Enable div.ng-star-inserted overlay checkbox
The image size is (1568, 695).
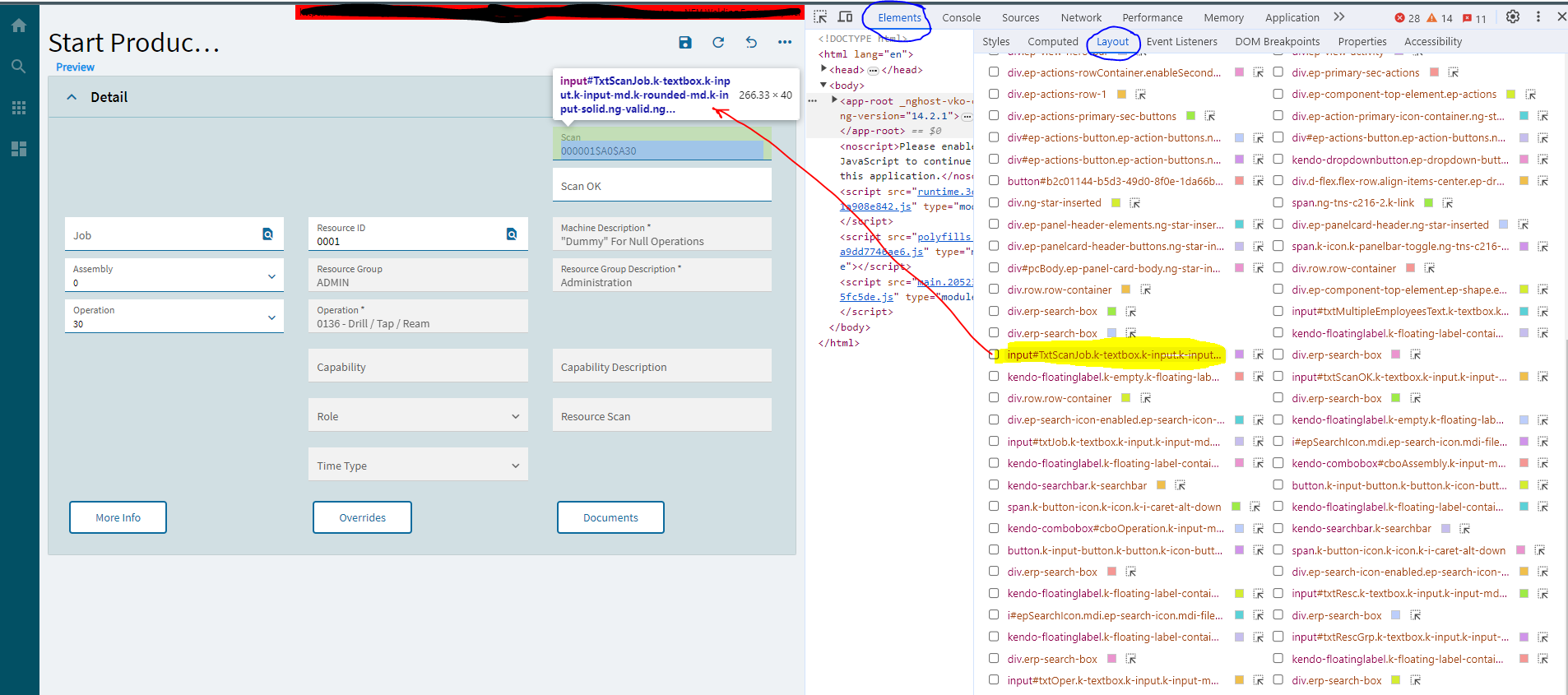pyautogui.click(x=994, y=202)
